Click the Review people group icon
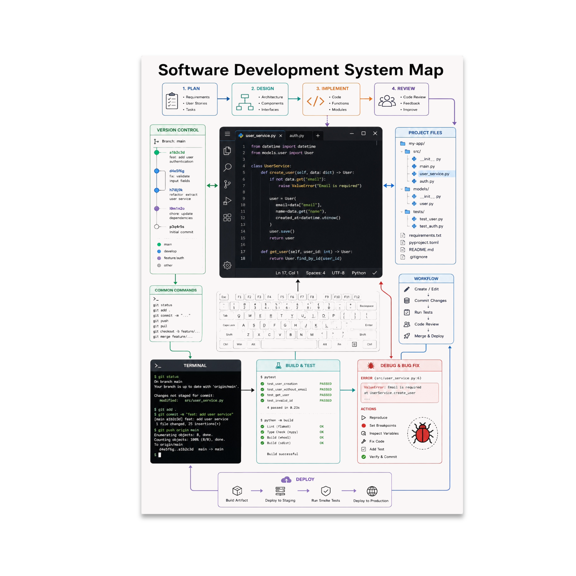Viewport: 576px width, 576px height. click(x=387, y=101)
